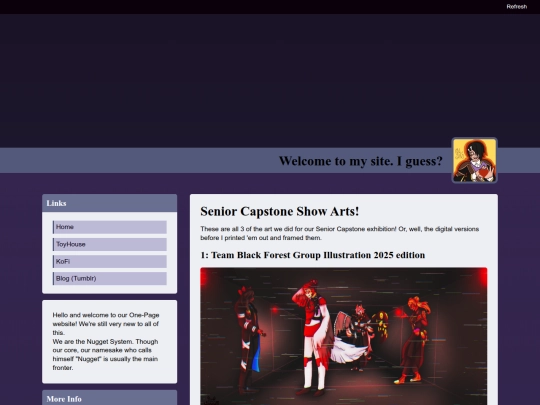Click the 'These are all 3 of the art' description text

[340, 233]
